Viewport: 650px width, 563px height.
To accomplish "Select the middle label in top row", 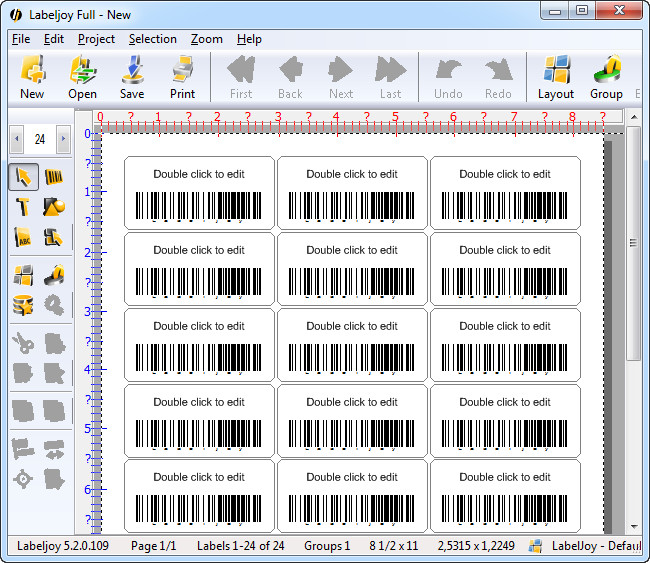I will point(352,193).
